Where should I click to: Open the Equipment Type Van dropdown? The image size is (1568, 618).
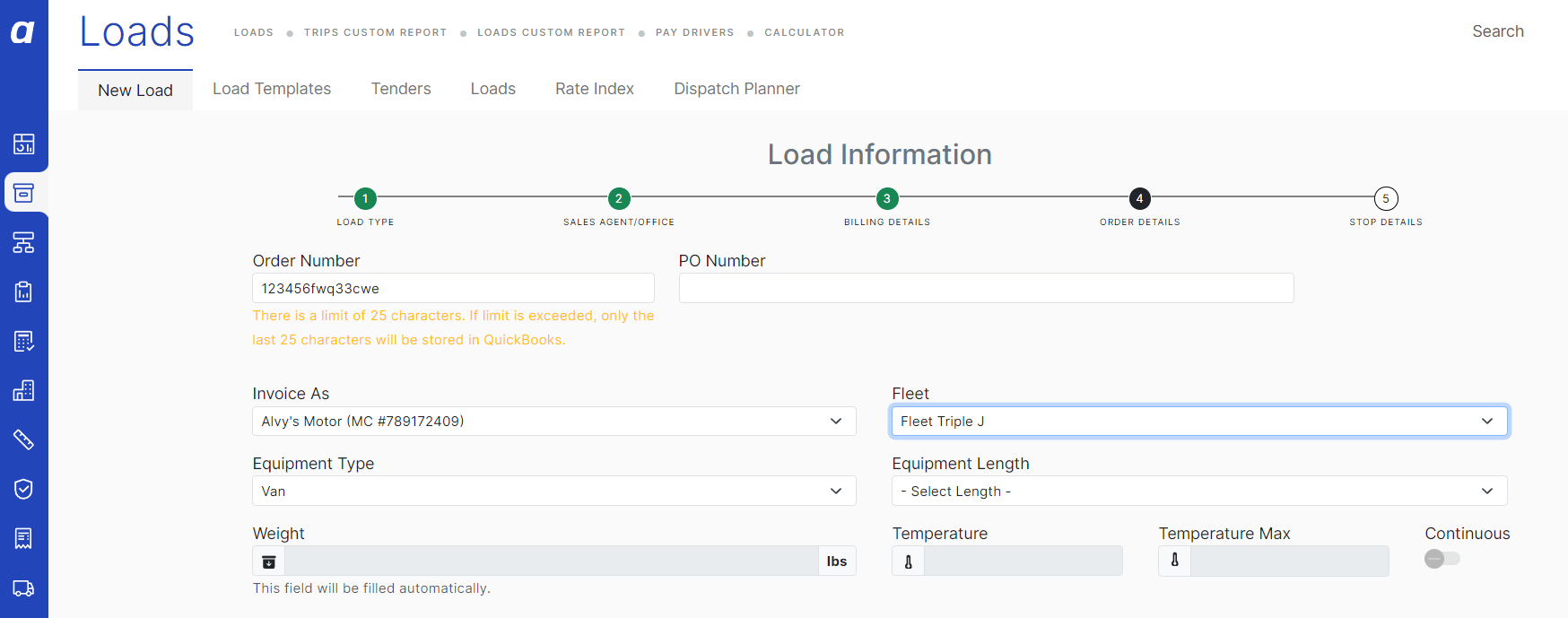[x=554, y=492]
